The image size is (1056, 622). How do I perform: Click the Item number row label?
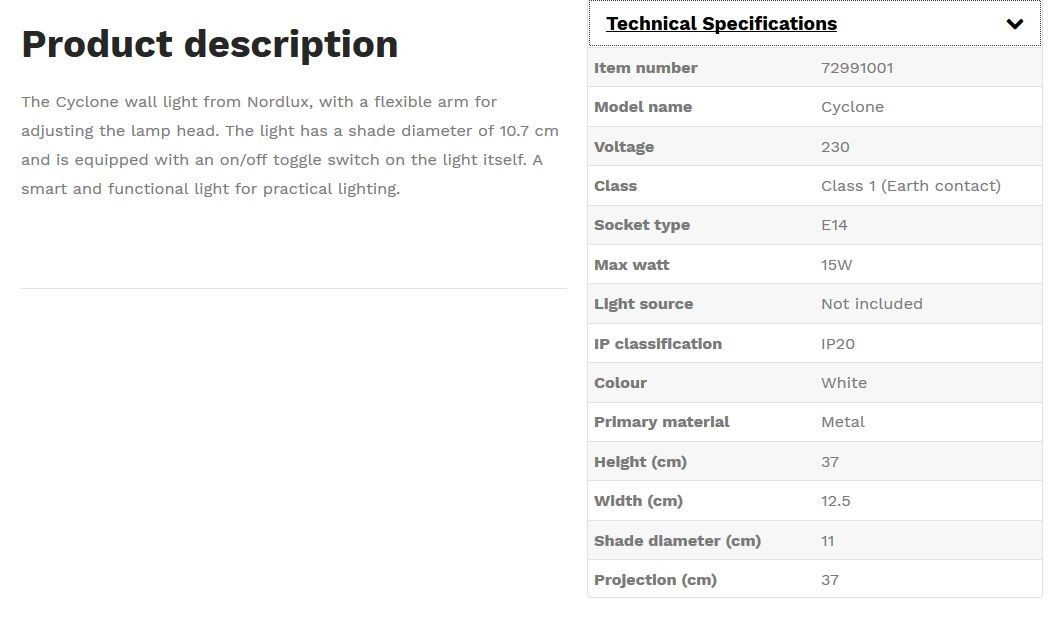click(645, 68)
